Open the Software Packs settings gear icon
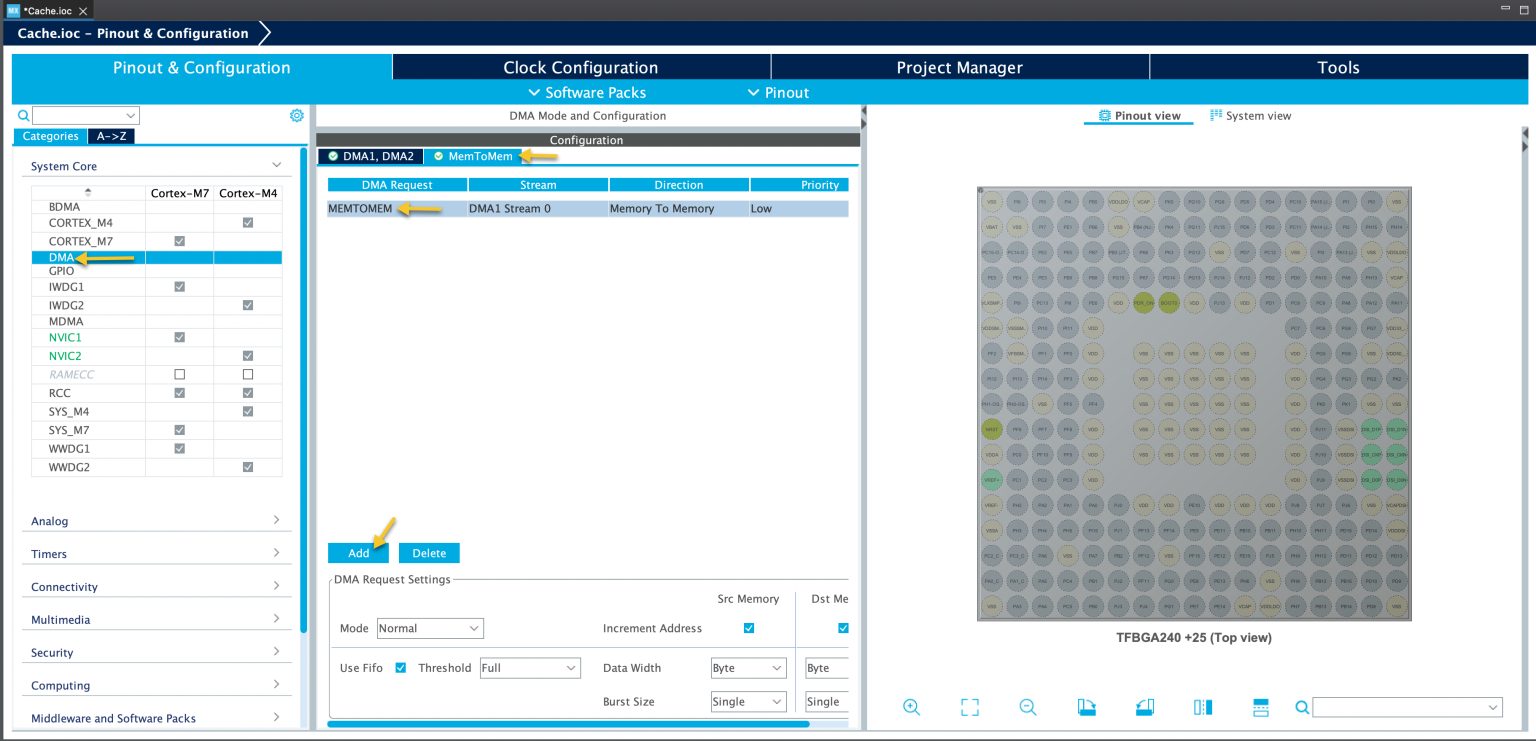 296,115
